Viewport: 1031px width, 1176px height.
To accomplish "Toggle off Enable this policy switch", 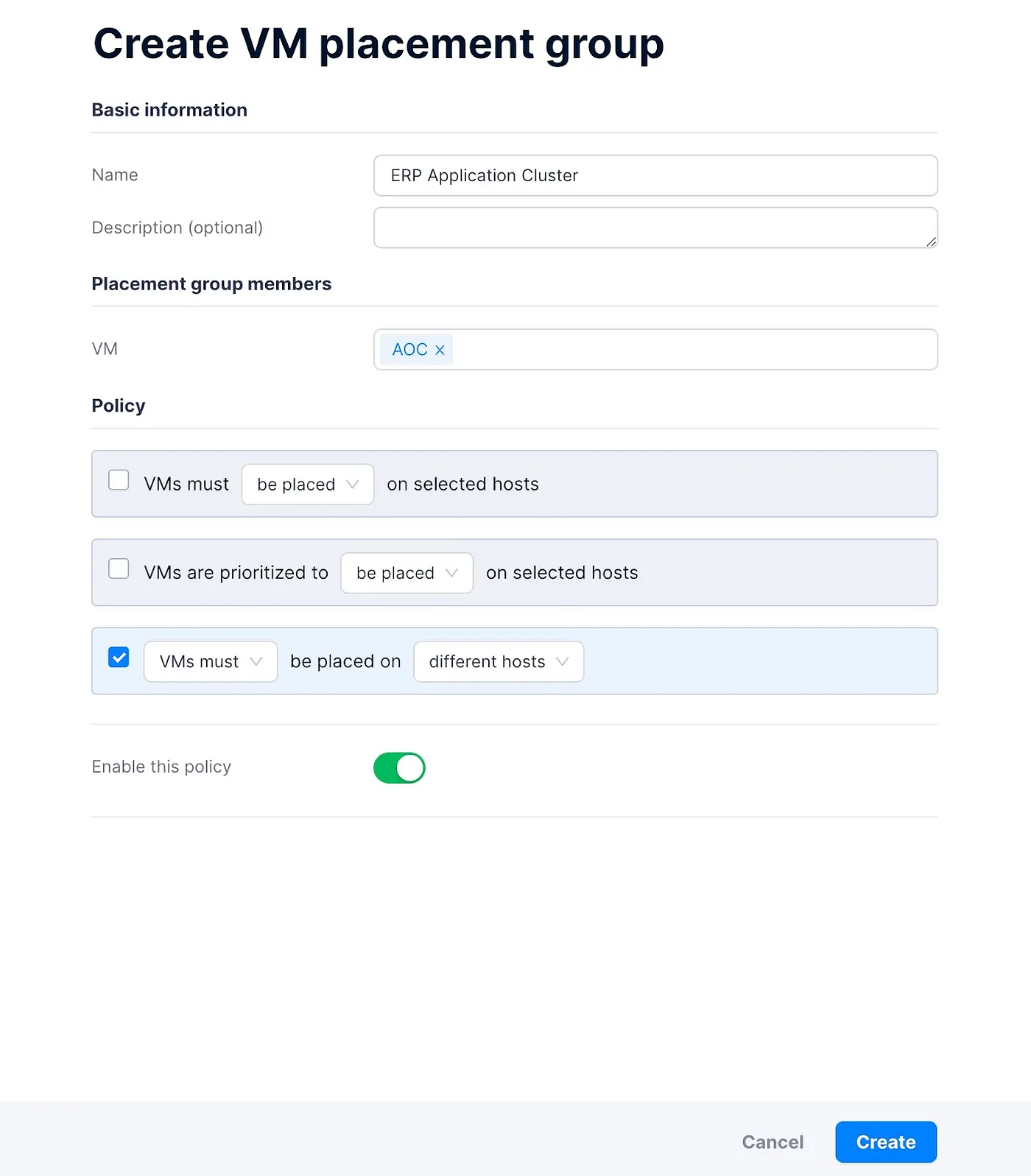I will coord(399,768).
